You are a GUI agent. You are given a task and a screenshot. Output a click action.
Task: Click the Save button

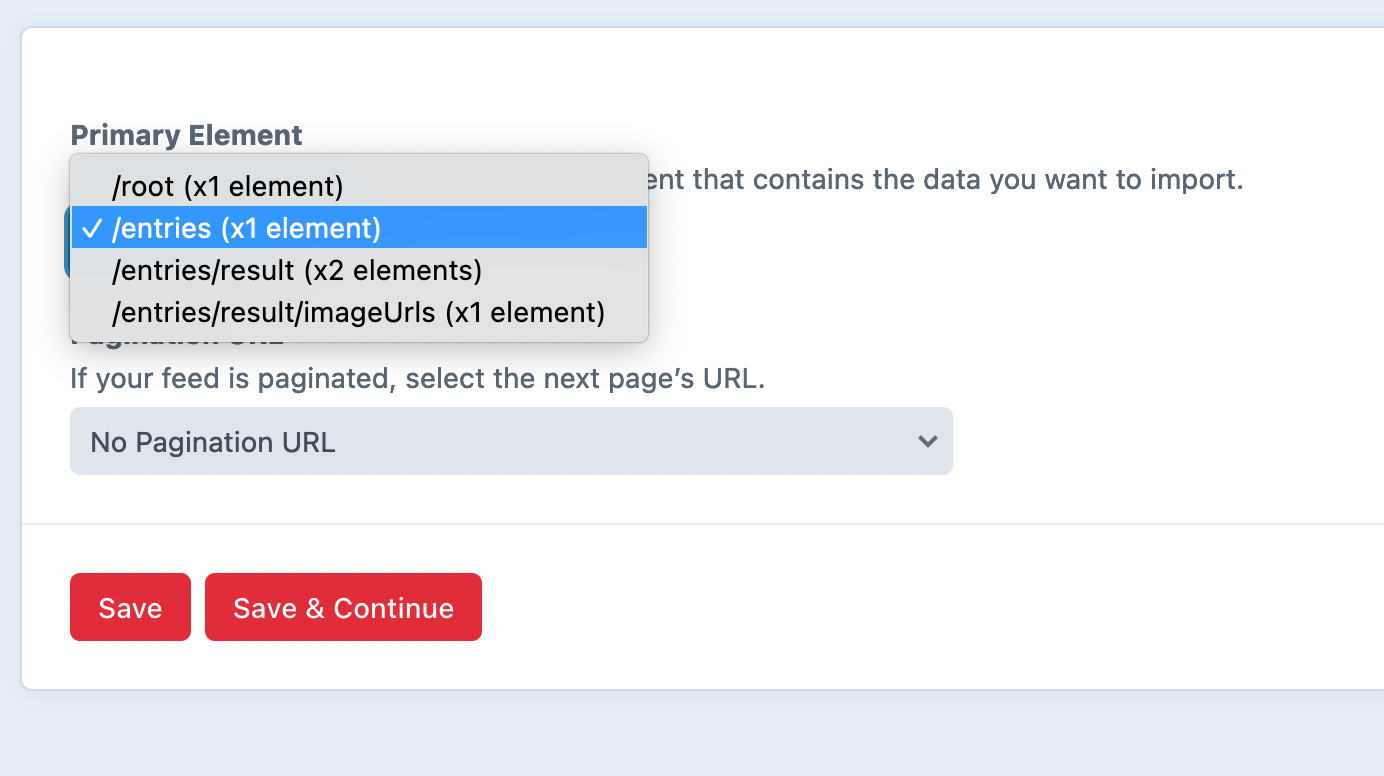129,606
